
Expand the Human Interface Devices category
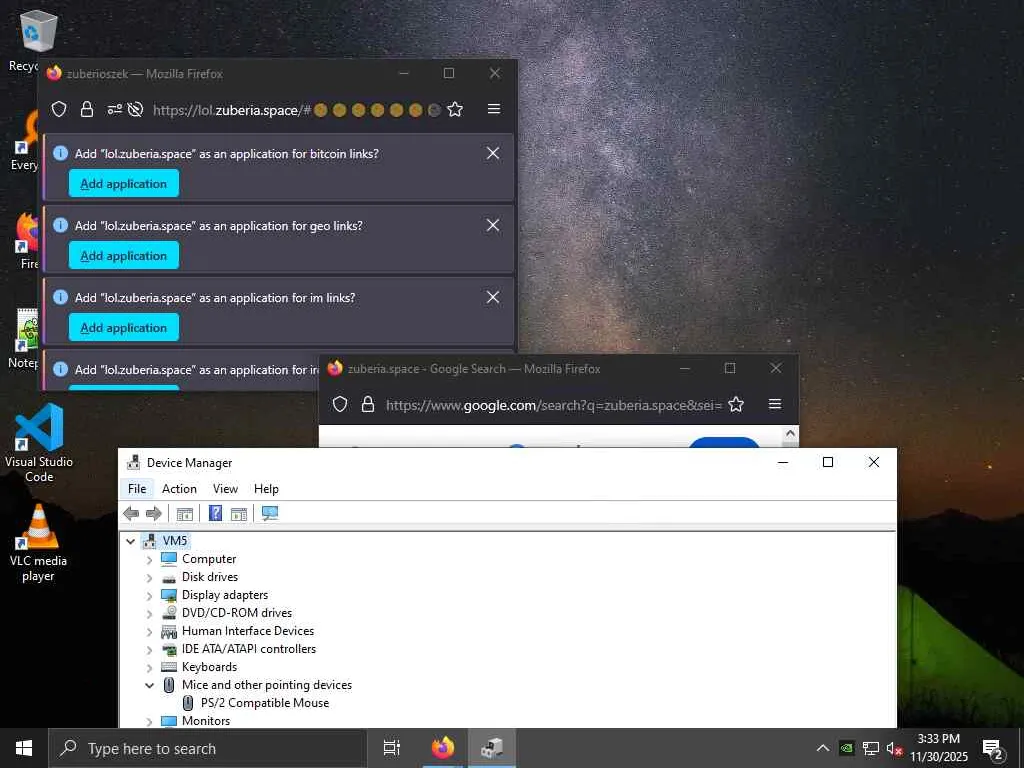coord(149,632)
